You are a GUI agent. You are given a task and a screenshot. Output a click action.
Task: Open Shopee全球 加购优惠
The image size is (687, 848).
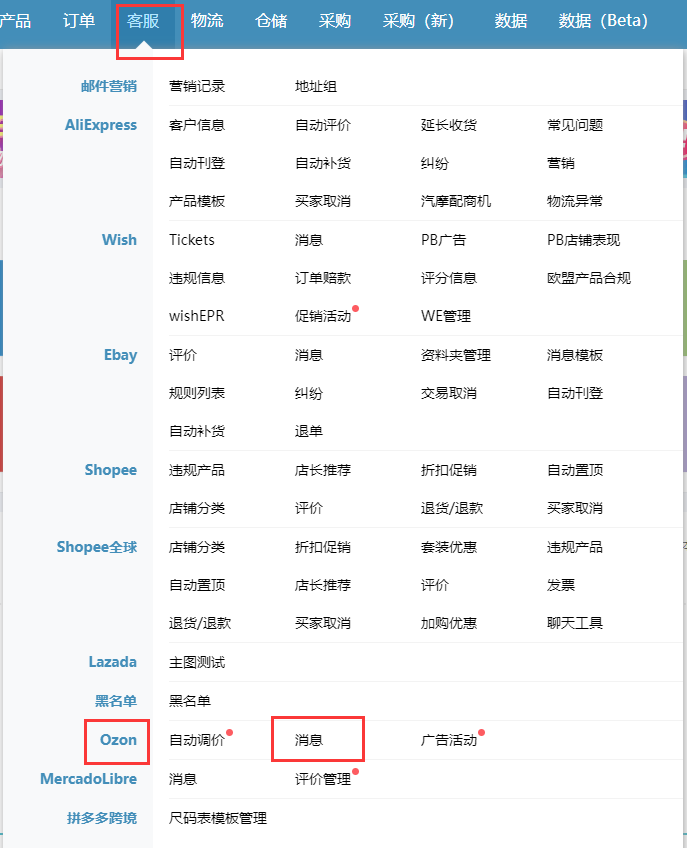pos(449,623)
